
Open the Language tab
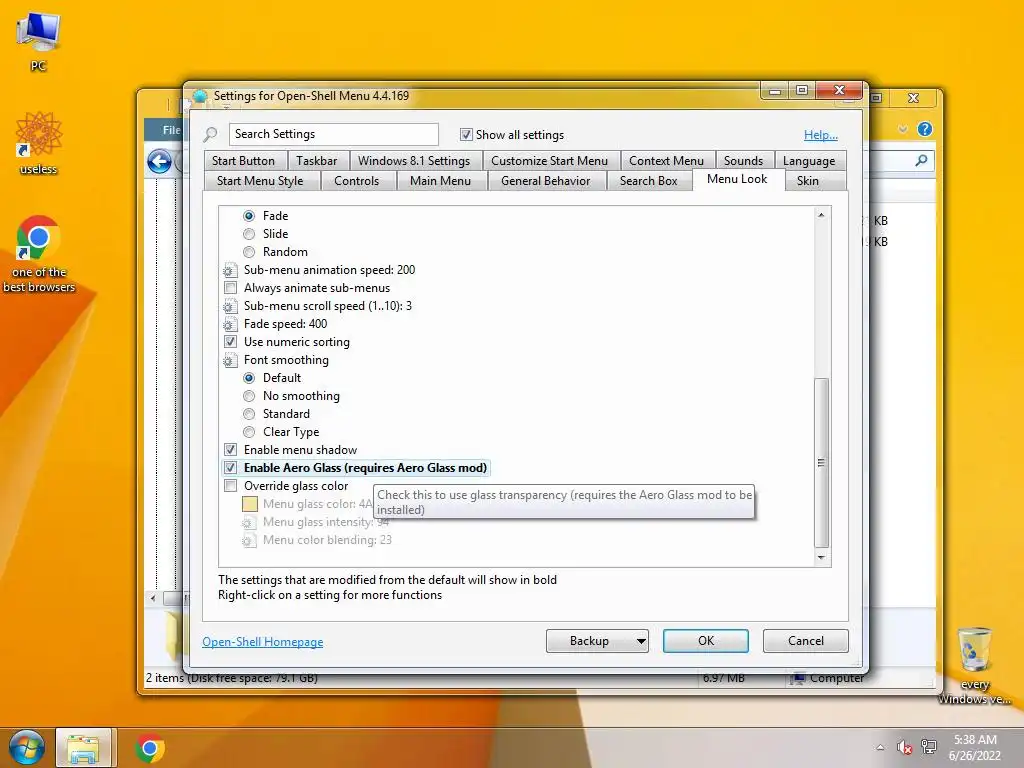click(x=808, y=161)
